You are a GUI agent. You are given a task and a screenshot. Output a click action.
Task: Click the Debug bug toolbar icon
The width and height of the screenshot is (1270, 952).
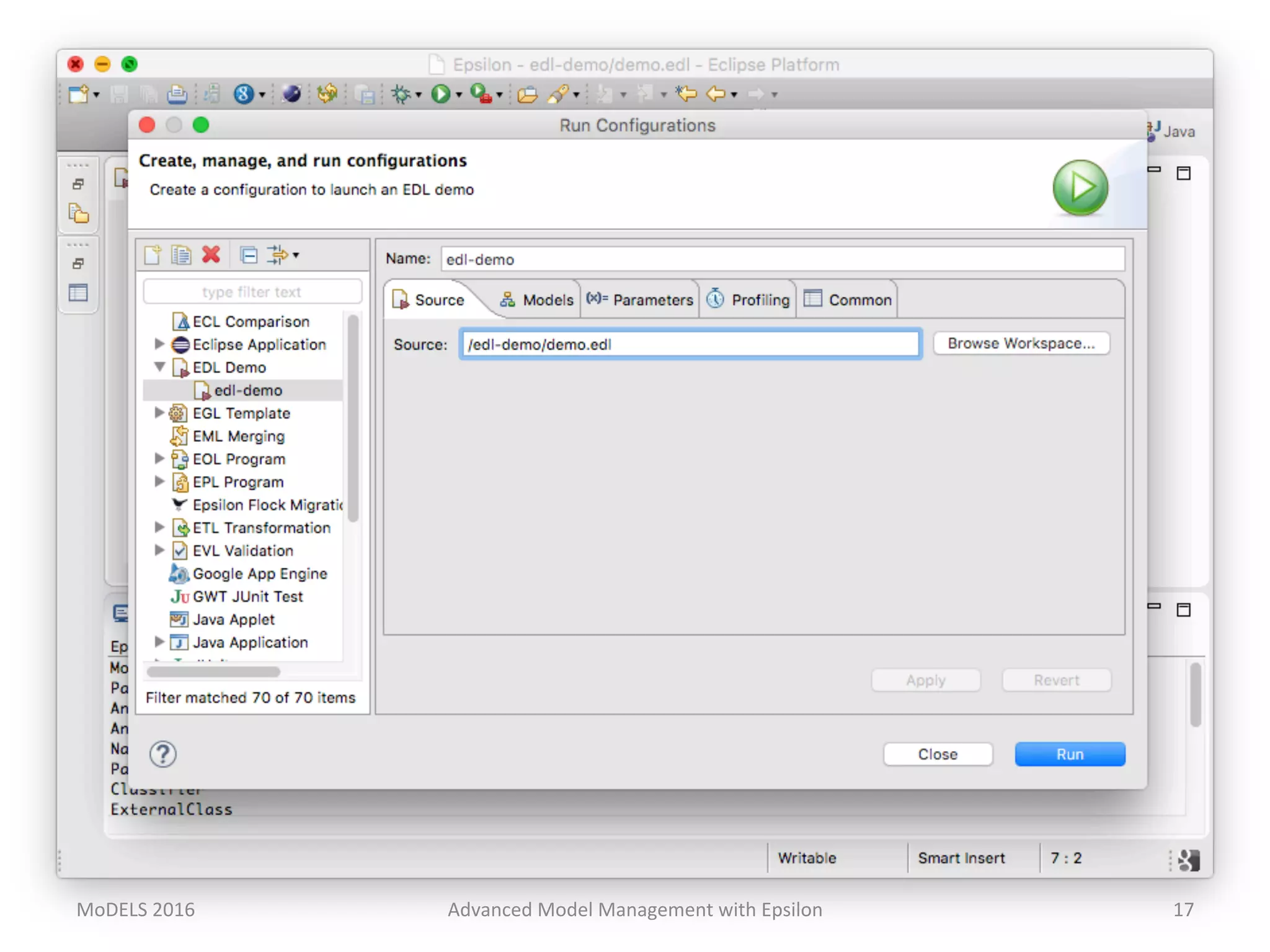point(401,94)
